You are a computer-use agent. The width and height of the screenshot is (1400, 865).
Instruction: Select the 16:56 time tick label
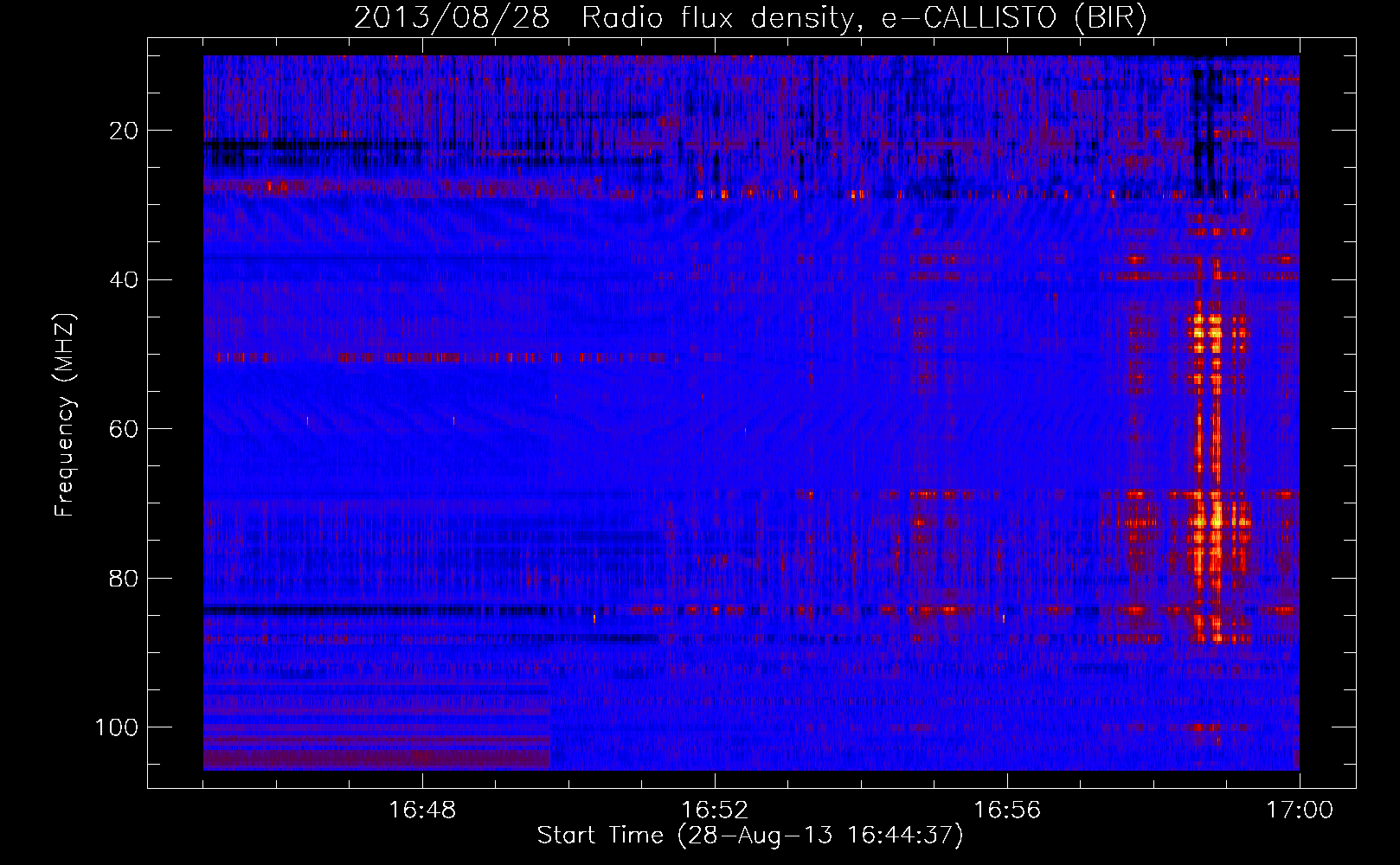pyautogui.click(x=1007, y=811)
